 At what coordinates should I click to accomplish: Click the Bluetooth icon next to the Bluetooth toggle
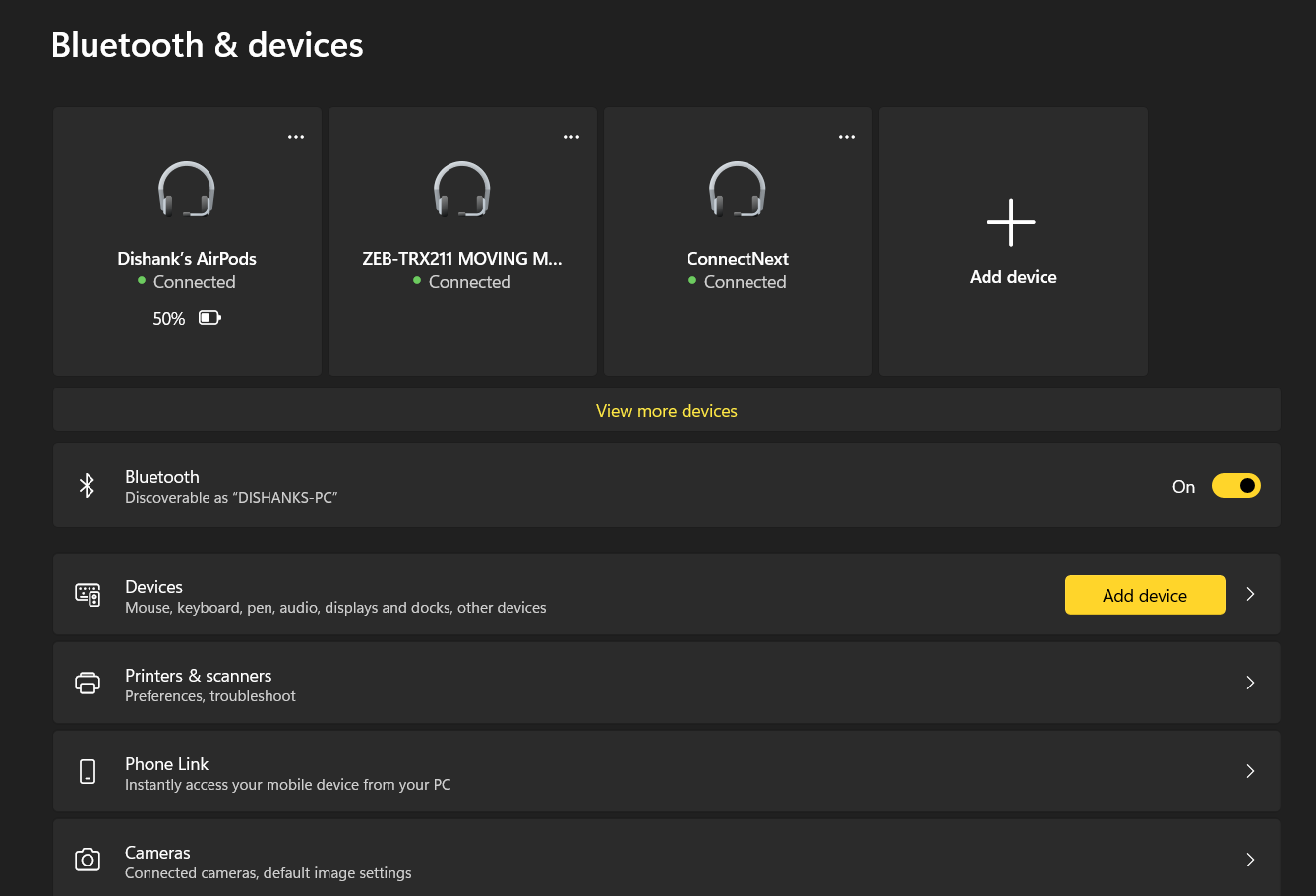pos(87,485)
